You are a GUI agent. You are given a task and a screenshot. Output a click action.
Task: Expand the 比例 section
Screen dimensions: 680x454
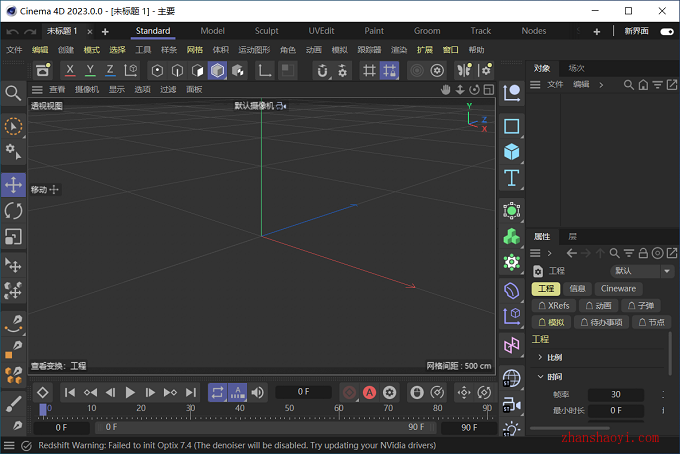[540, 357]
